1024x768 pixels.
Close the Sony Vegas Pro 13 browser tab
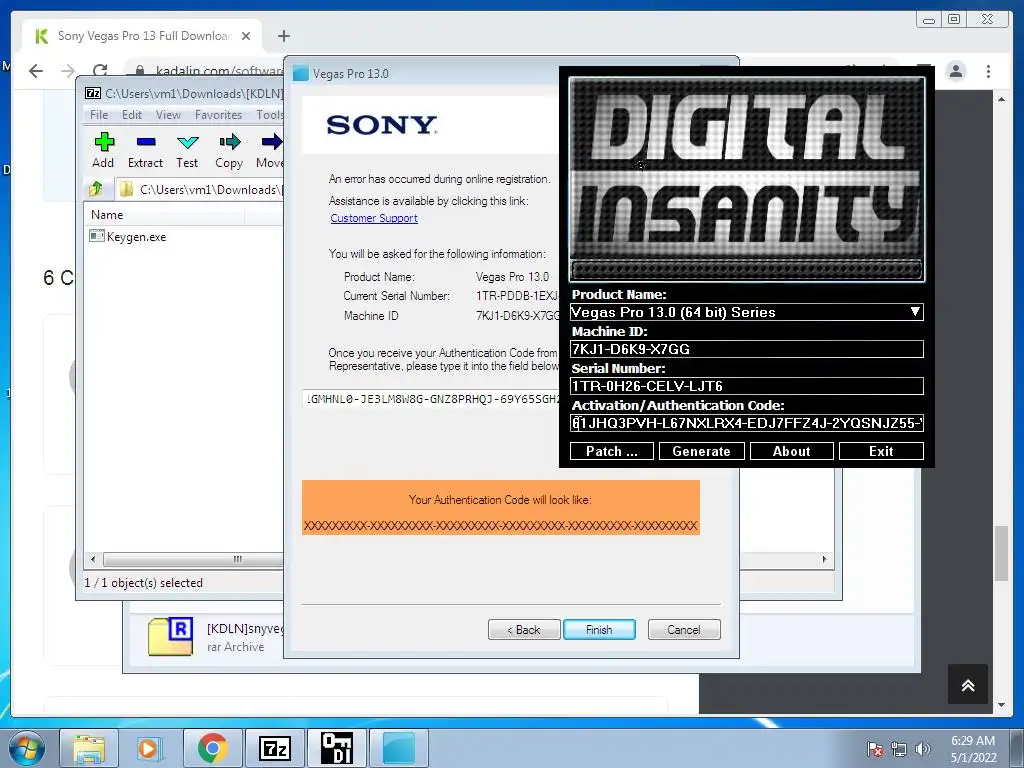click(246, 36)
